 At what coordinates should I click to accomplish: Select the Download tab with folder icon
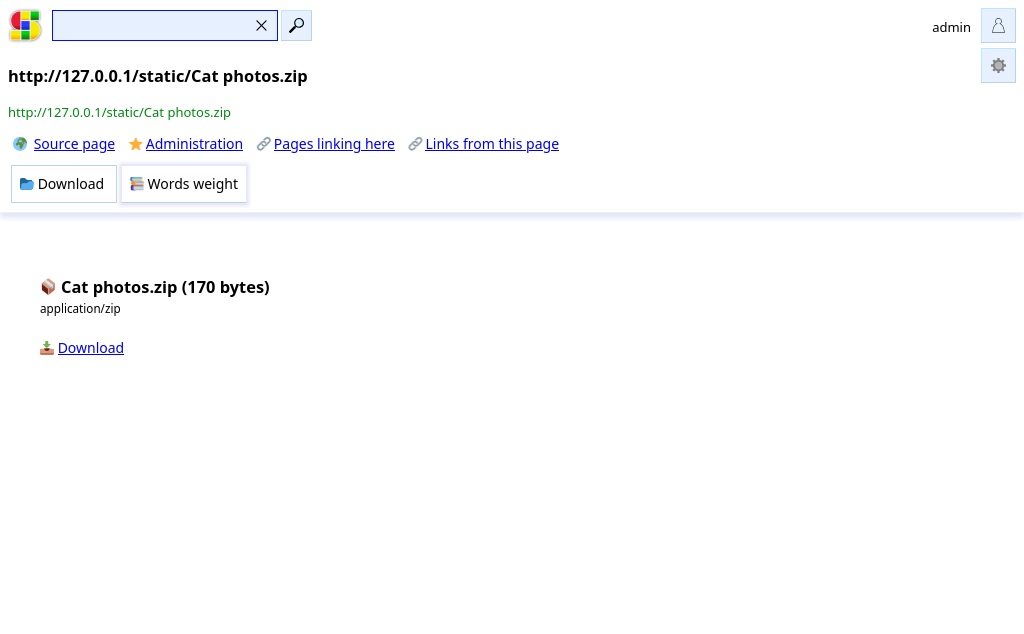(x=64, y=184)
